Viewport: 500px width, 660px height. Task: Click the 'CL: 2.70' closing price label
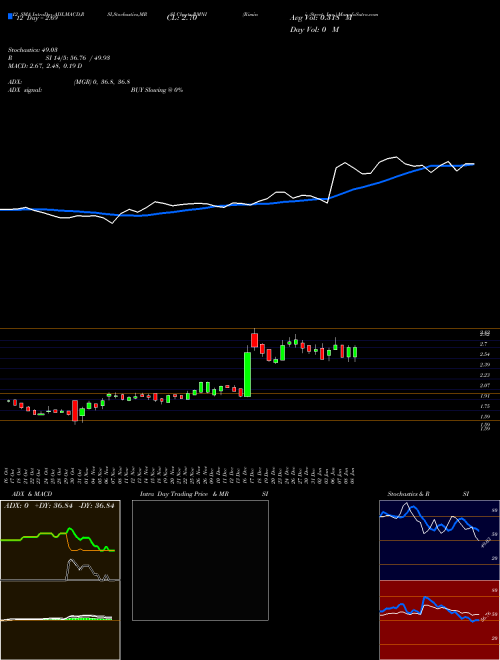pos(182,19)
